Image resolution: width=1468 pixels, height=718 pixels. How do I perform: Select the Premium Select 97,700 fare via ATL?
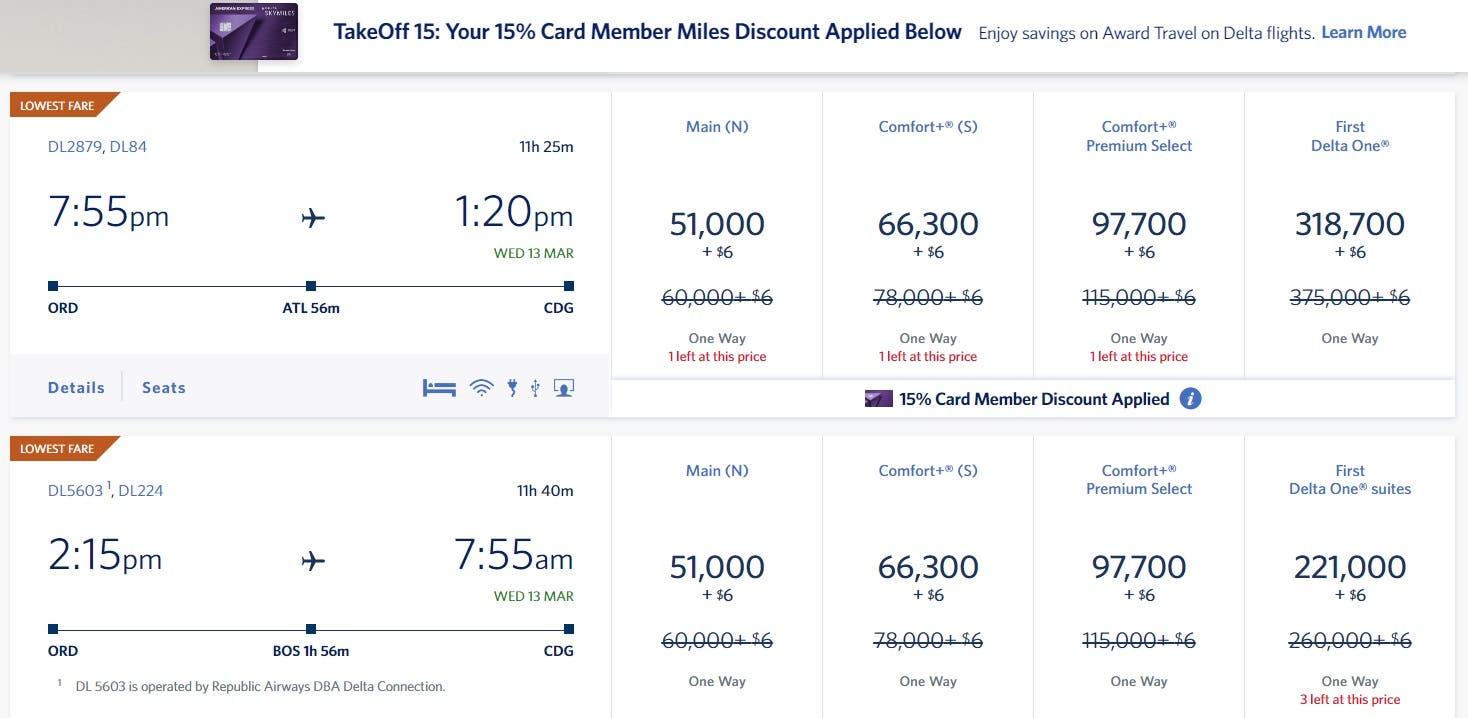pyautogui.click(x=1139, y=224)
